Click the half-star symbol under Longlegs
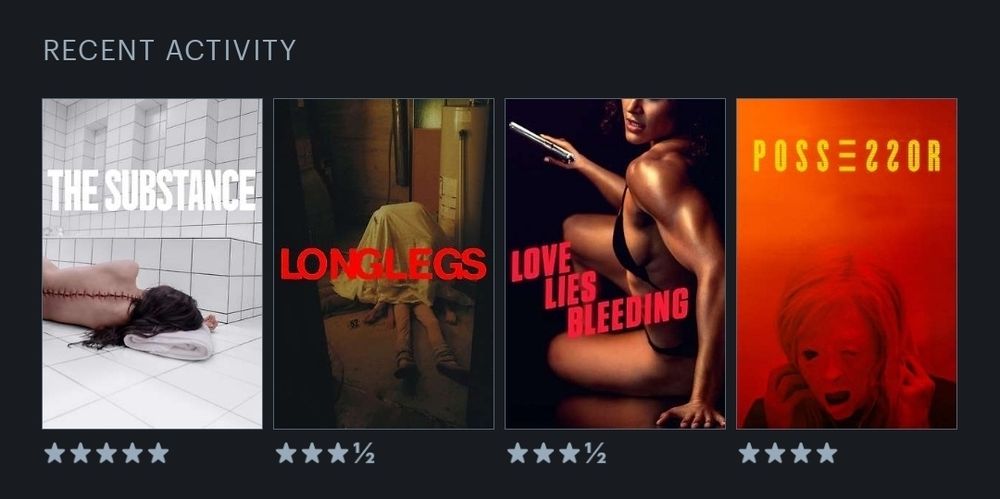 pos(364,453)
